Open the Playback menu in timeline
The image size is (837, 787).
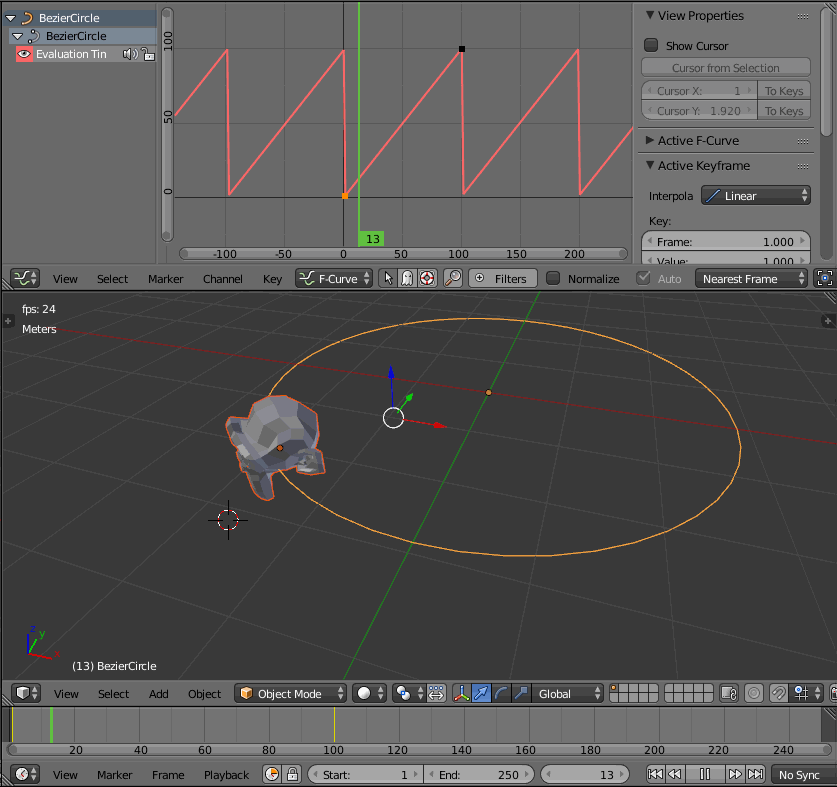(226, 775)
